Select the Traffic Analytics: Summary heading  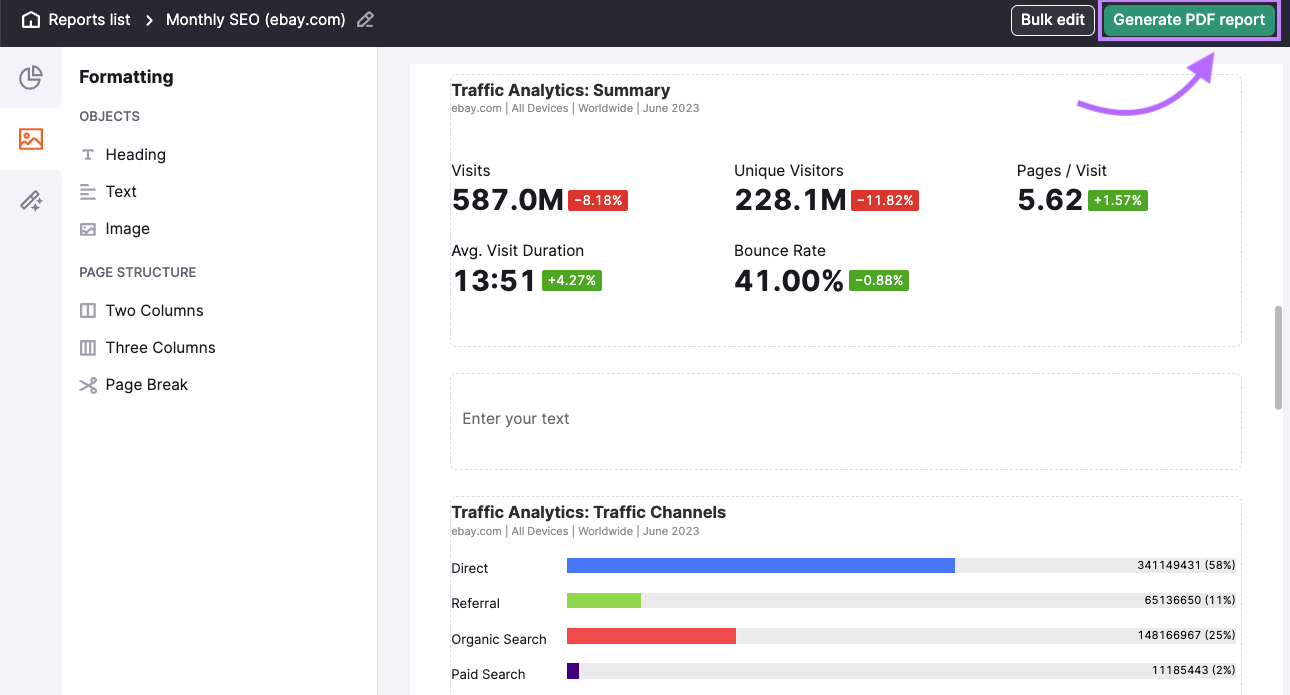[x=560, y=90]
